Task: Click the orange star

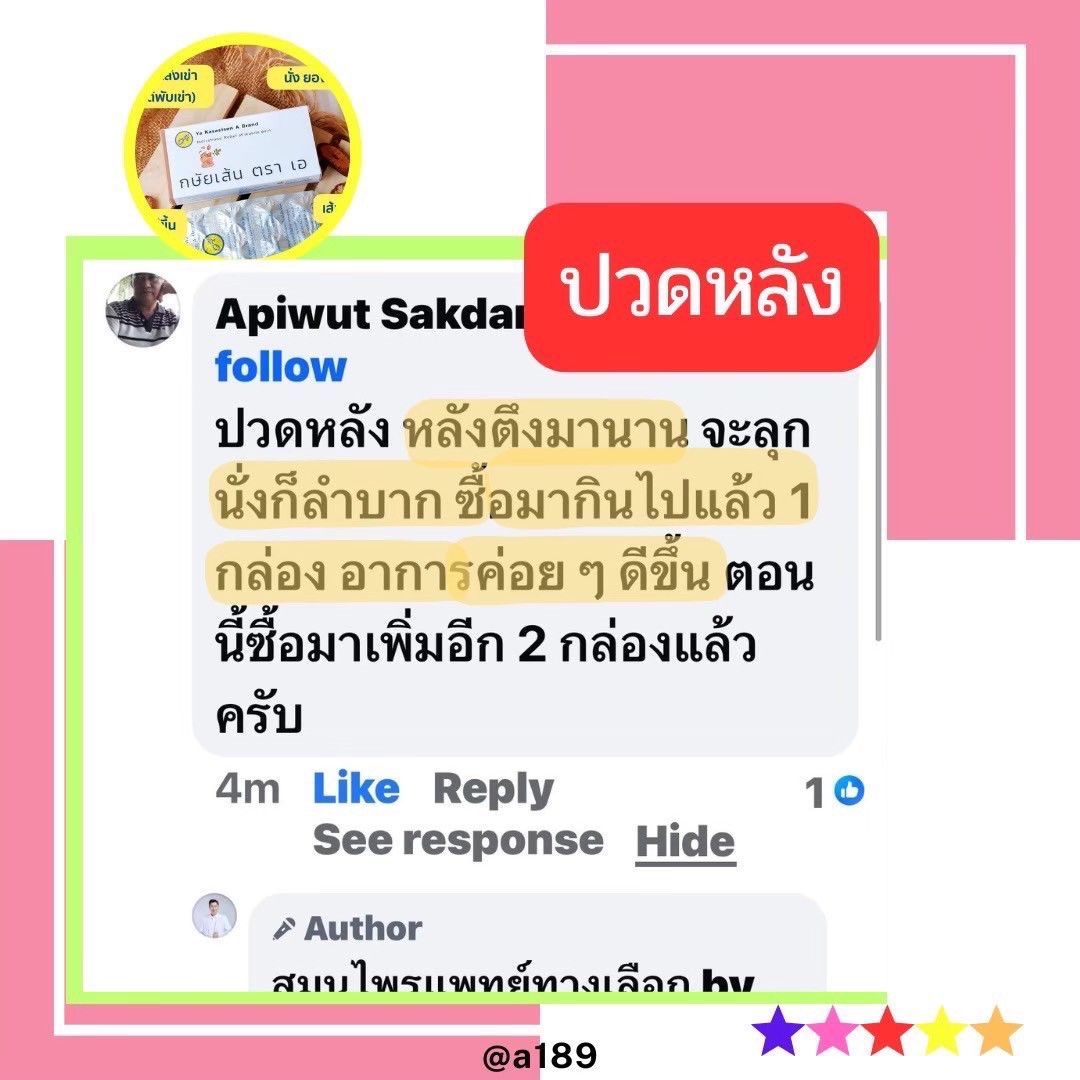Action: click(x=997, y=1031)
